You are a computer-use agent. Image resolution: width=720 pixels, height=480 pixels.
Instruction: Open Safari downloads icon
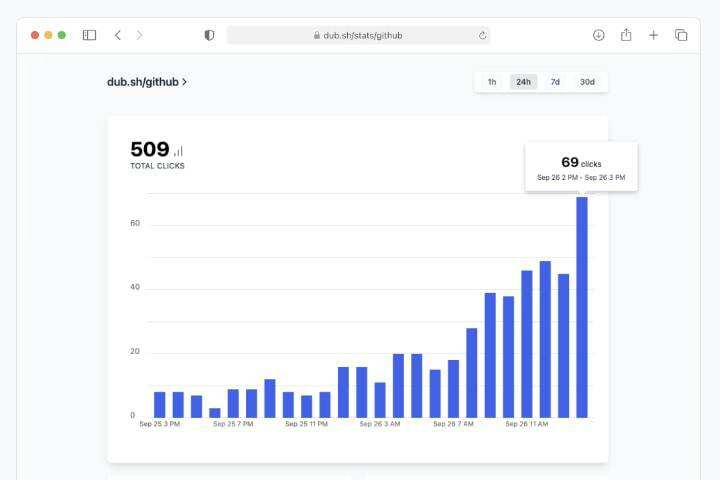point(599,35)
